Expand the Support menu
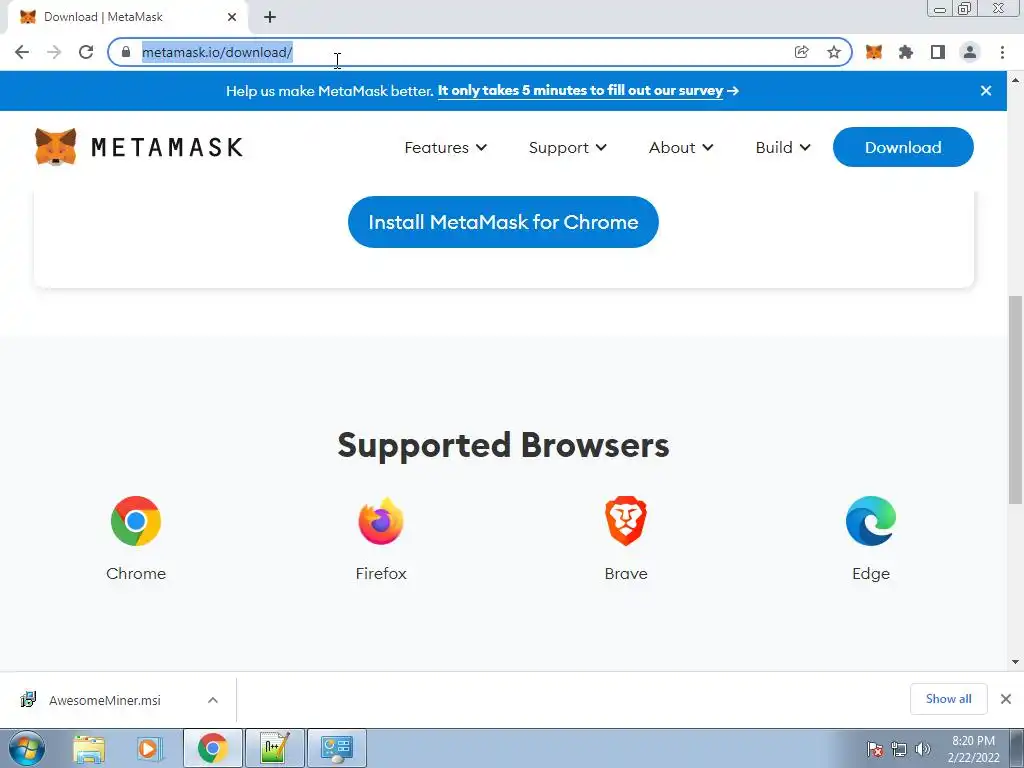The height and width of the screenshot is (768, 1024). point(568,148)
